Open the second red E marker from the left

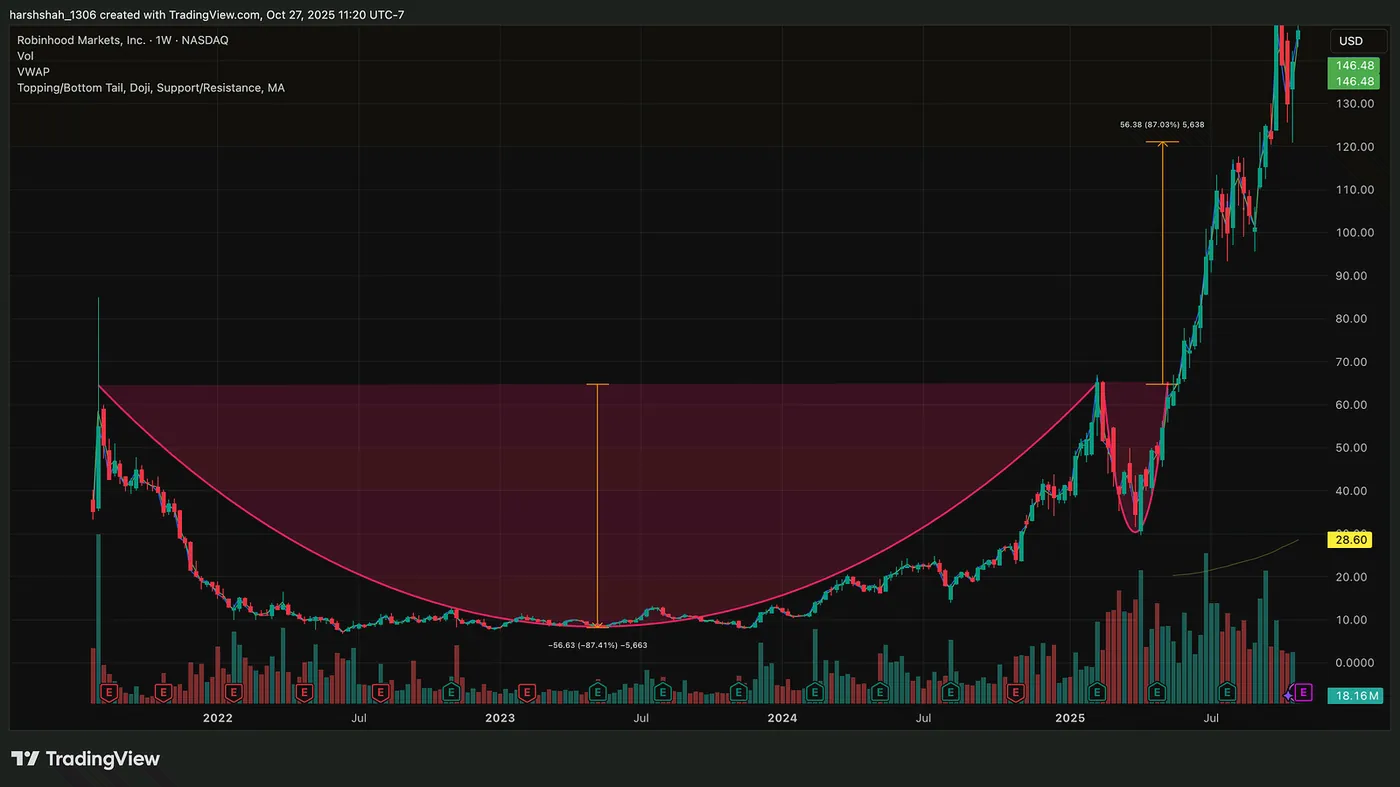coord(164,691)
